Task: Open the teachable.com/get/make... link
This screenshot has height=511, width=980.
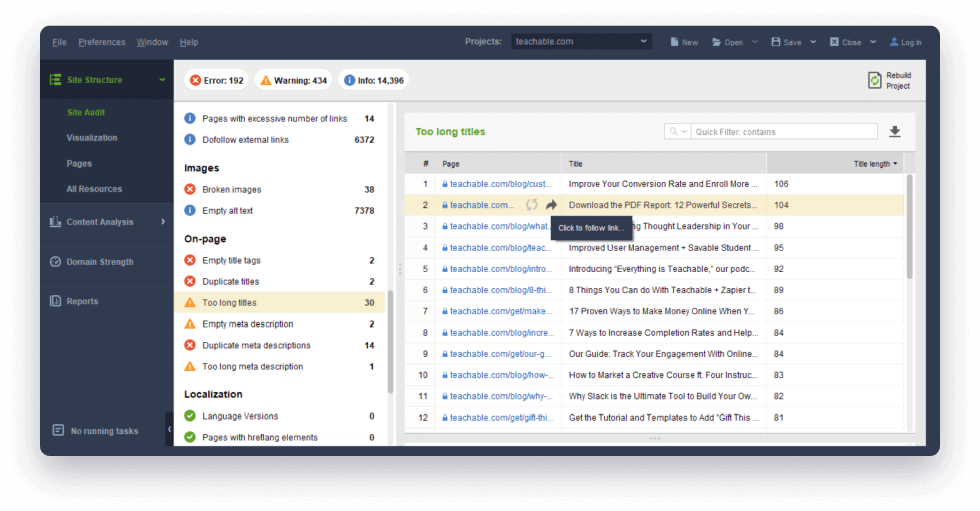Action: click(x=501, y=311)
